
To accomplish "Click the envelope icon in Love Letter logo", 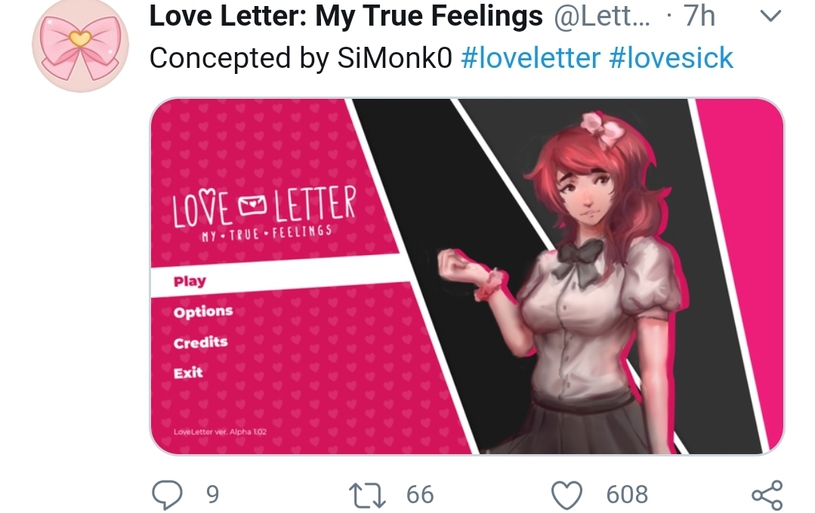I will (x=253, y=204).
